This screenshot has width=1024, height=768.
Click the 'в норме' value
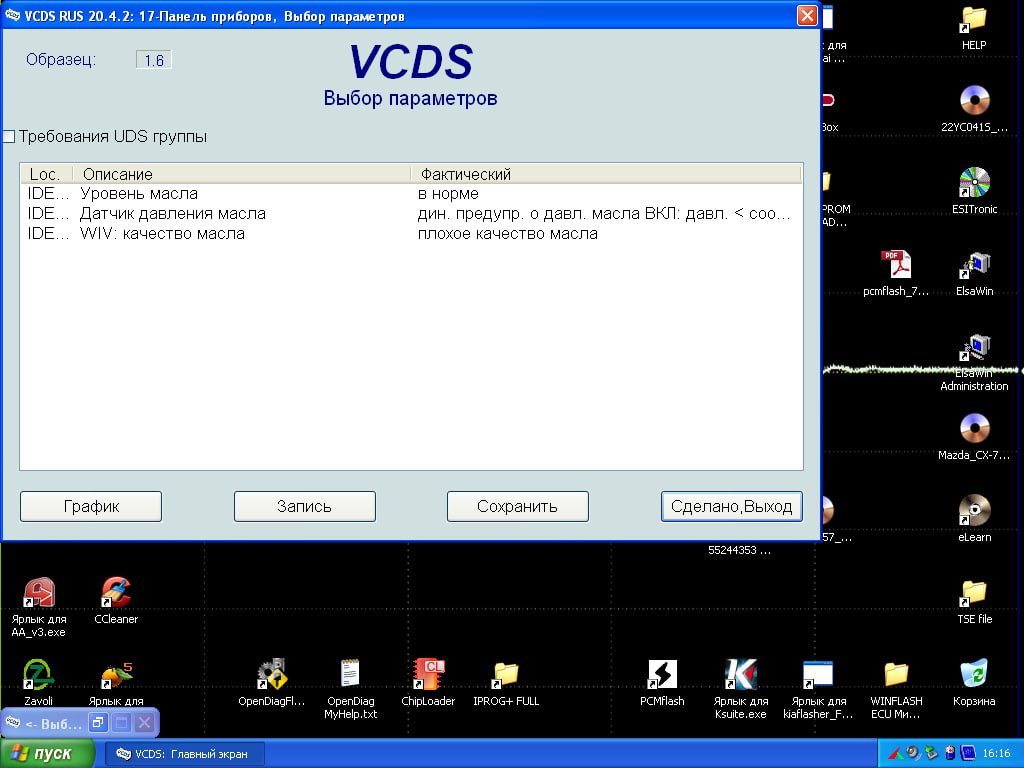[x=448, y=194]
